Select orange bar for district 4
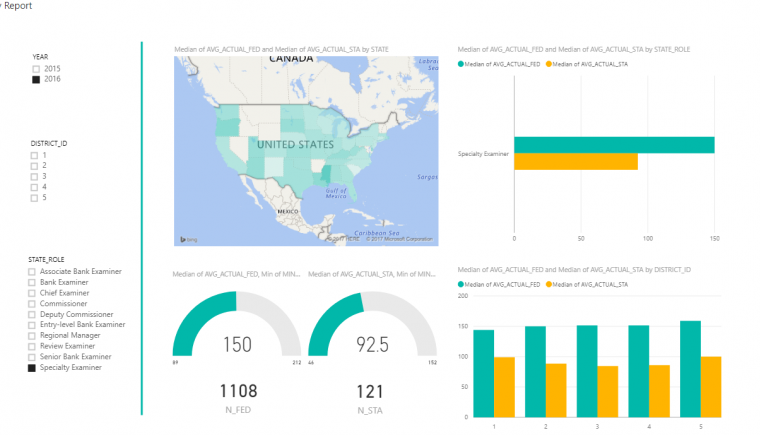This screenshot has height=435, width=760. coord(660,391)
